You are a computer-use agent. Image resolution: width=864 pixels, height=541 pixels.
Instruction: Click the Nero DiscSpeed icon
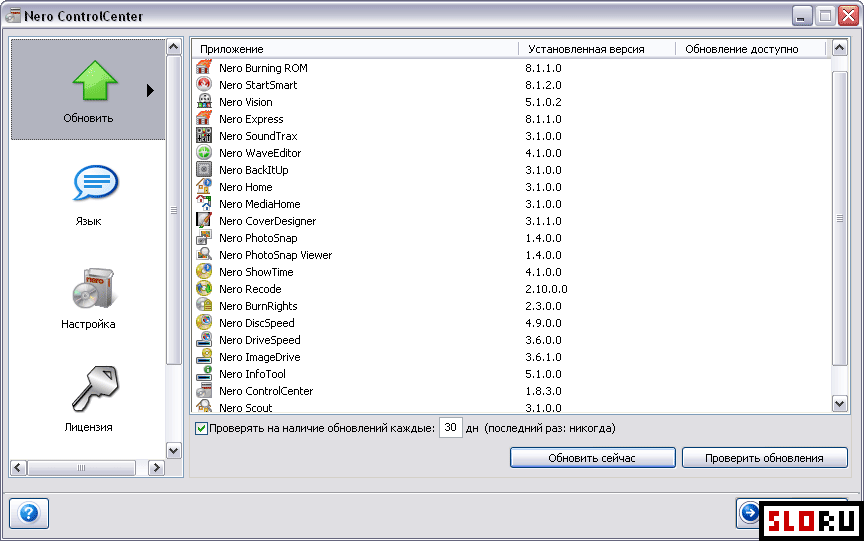pyautogui.click(x=204, y=323)
